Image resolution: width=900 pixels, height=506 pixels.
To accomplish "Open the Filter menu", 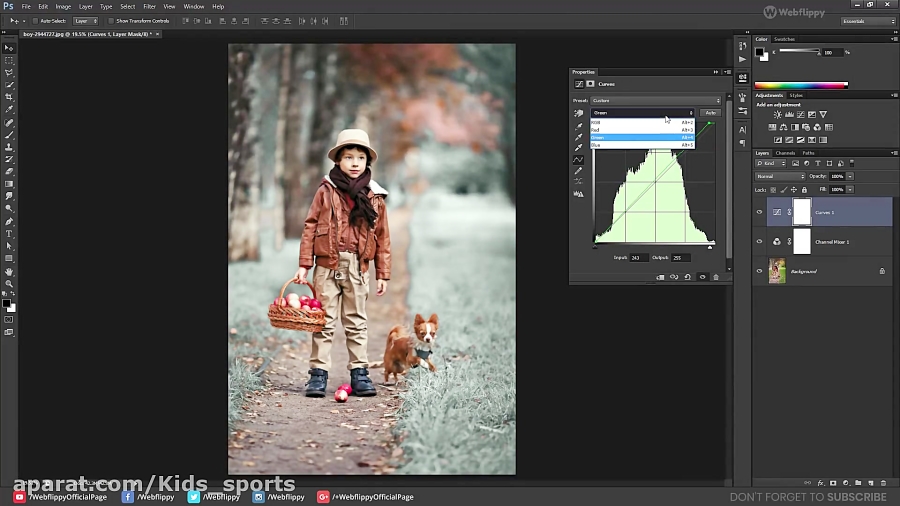I will (x=149, y=6).
